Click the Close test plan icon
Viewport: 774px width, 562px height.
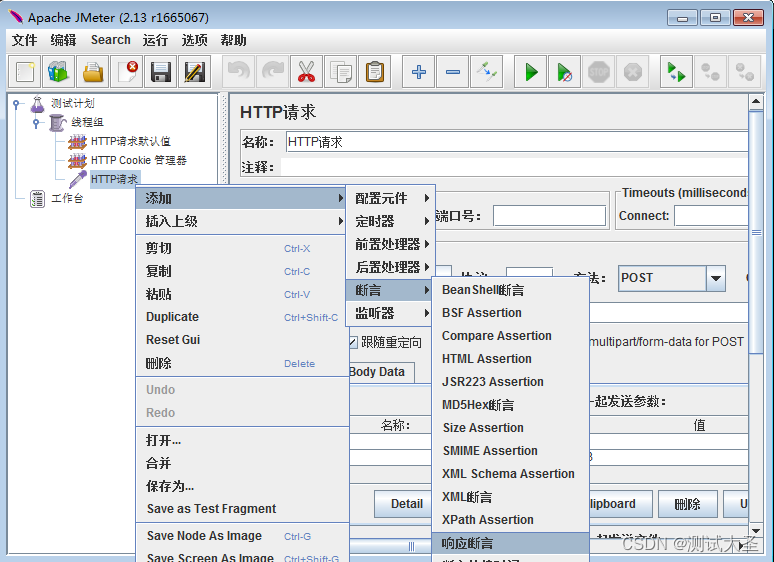pyautogui.click(x=127, y=72)
